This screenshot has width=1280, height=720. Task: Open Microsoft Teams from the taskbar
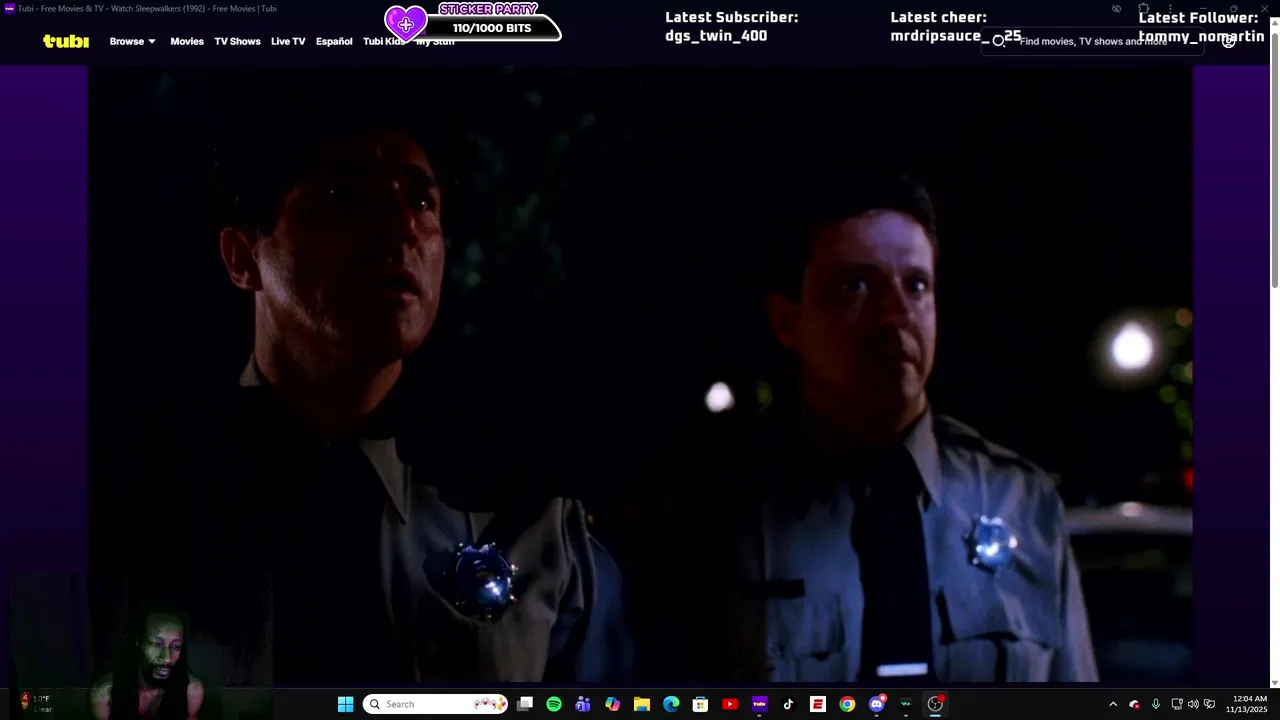[x=583, y=704]
